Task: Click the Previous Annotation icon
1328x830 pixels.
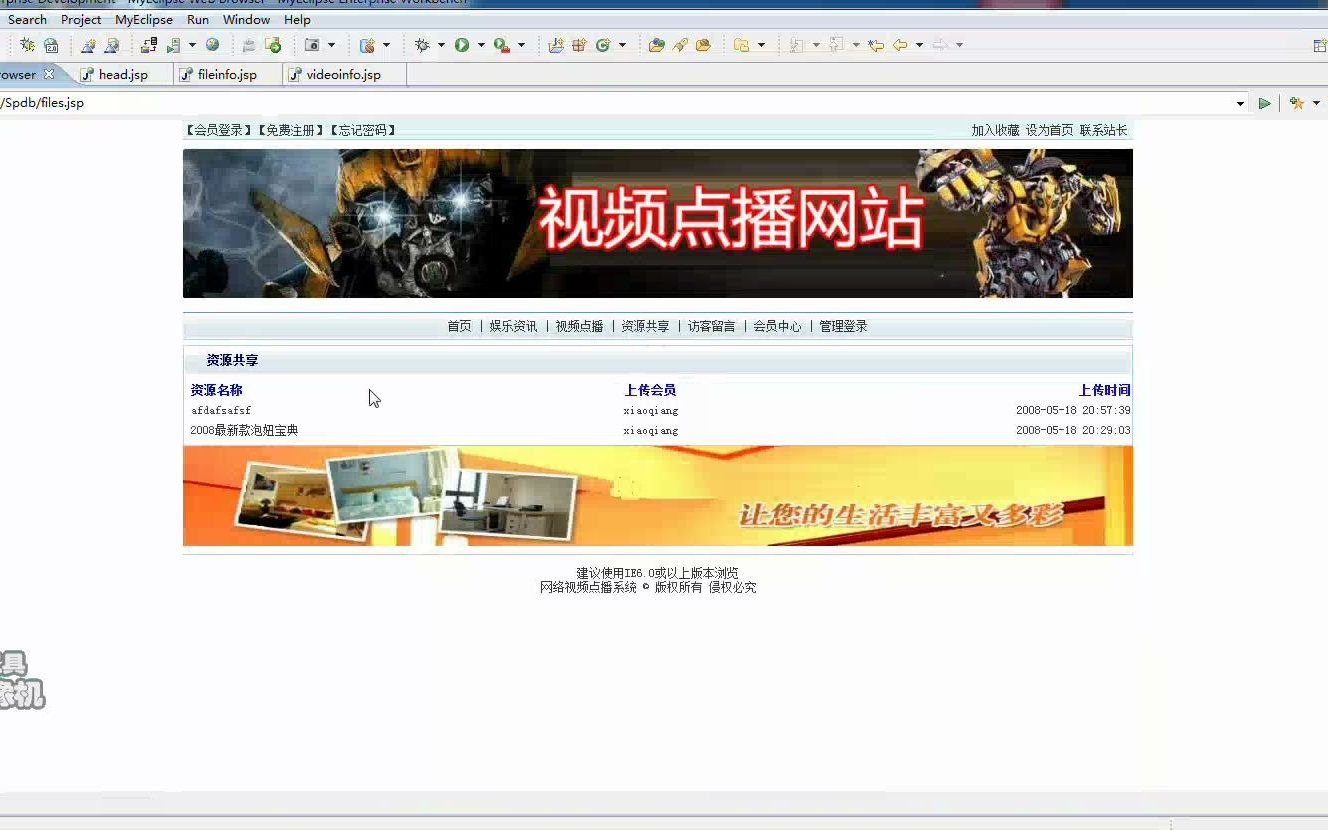Action: pos(836,45)
